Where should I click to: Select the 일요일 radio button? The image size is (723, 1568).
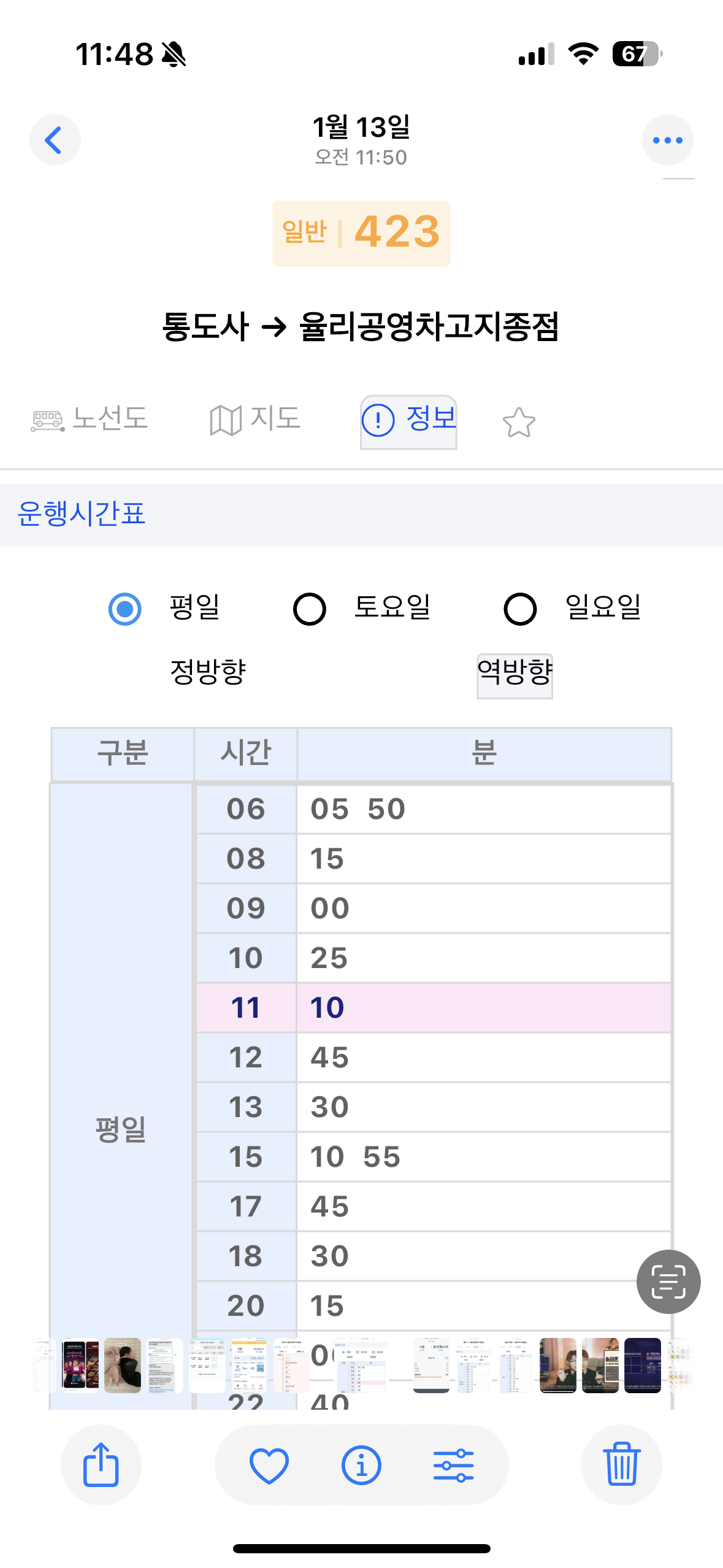click(x=520, y=609)
